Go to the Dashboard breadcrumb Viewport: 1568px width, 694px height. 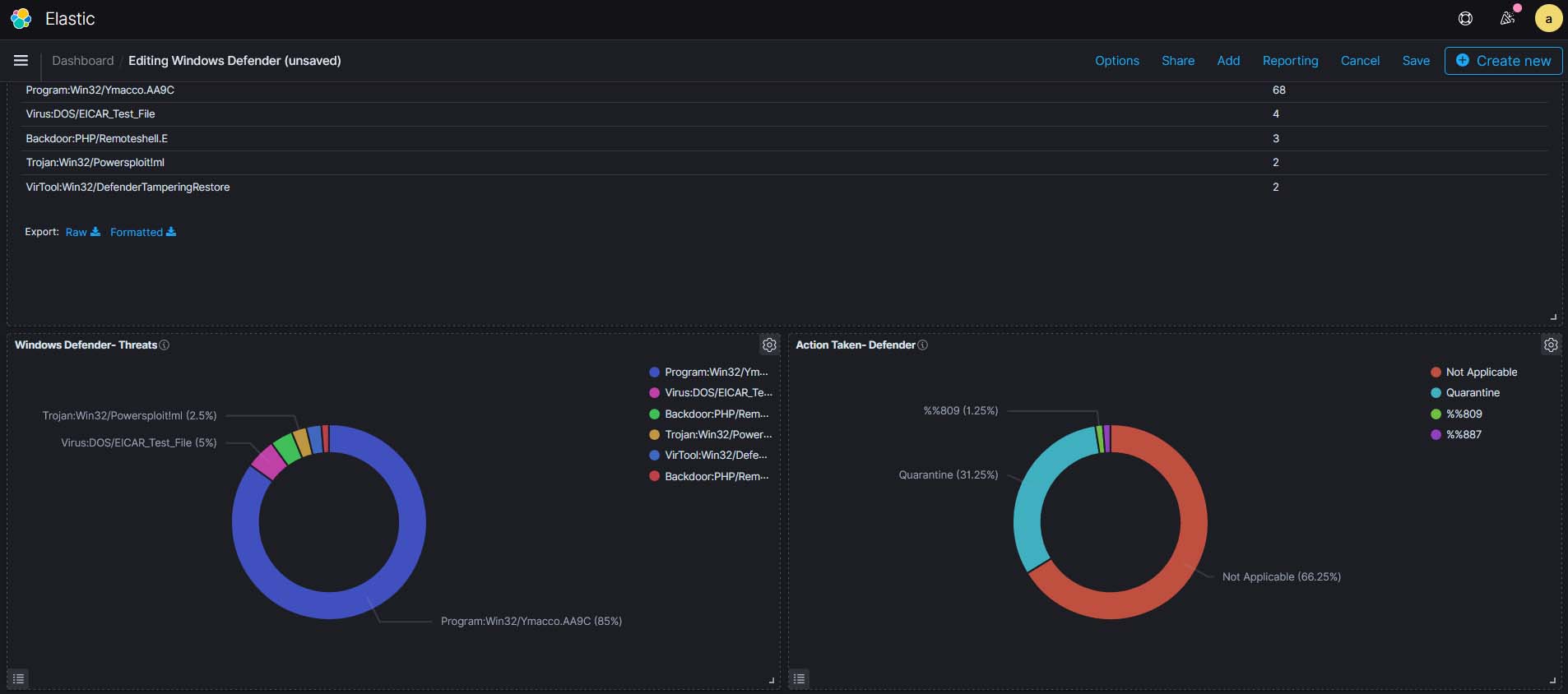tap(83, 61)
